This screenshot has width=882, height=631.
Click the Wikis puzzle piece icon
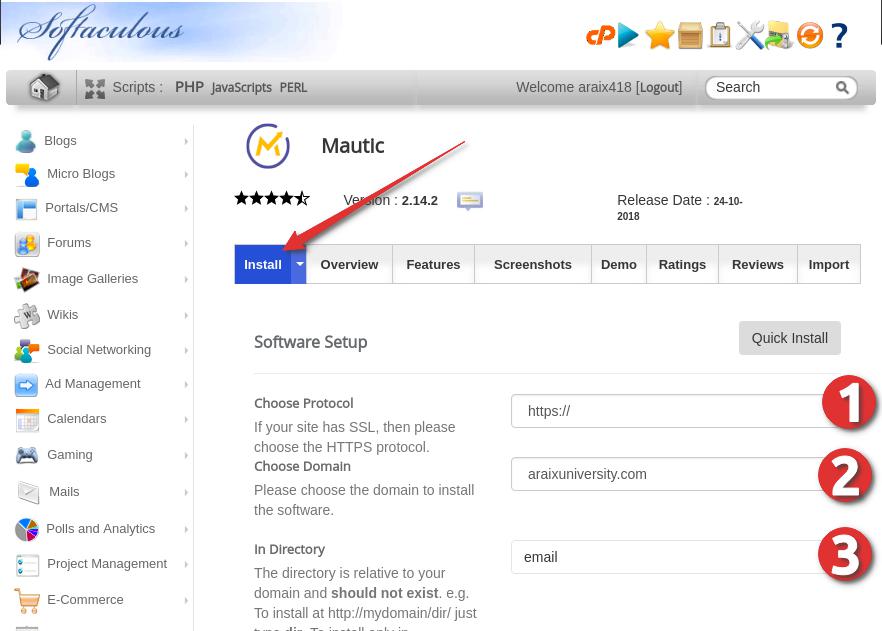[x=27, y=316]
